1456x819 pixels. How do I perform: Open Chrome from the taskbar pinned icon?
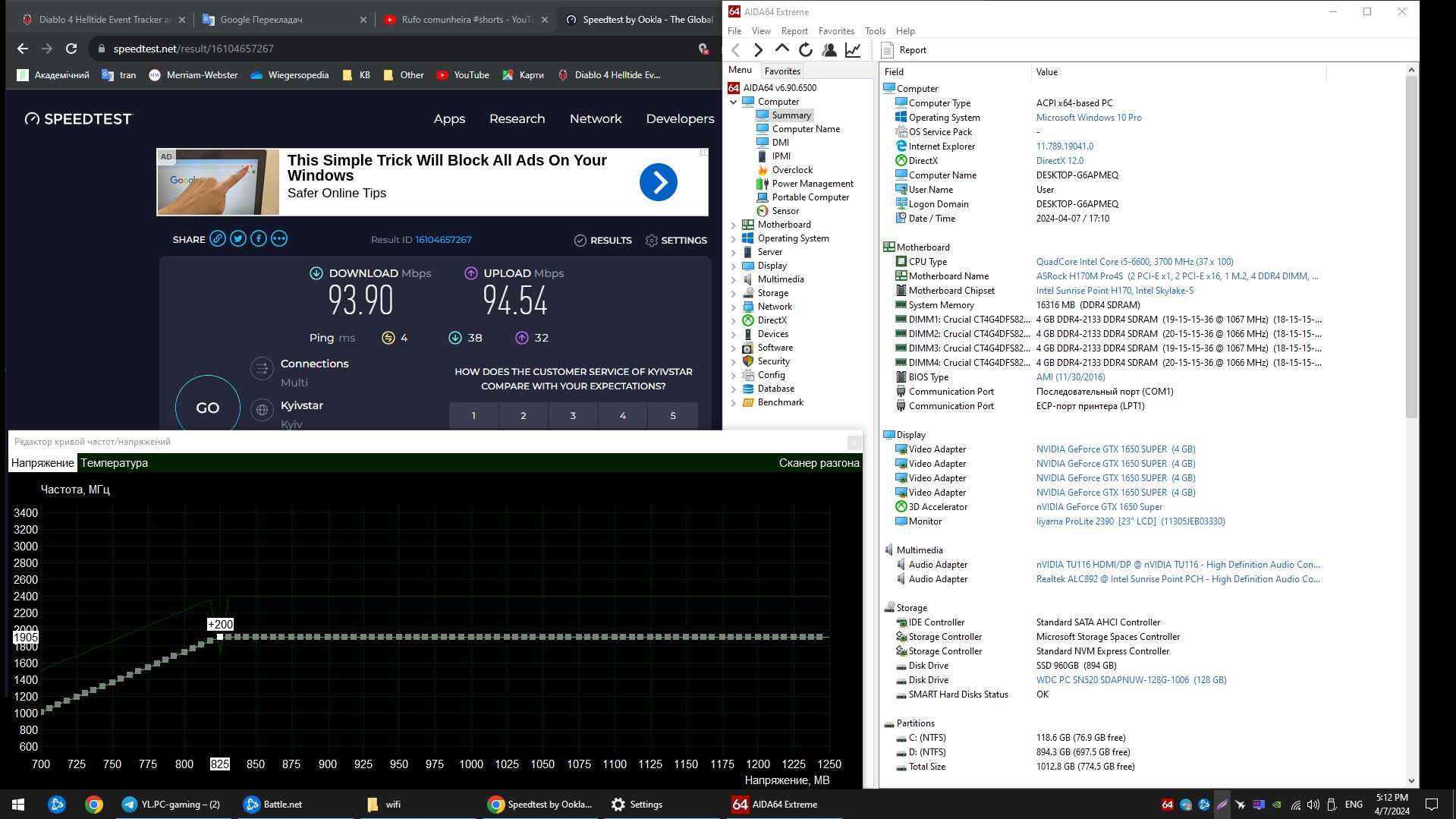point(94,805)
